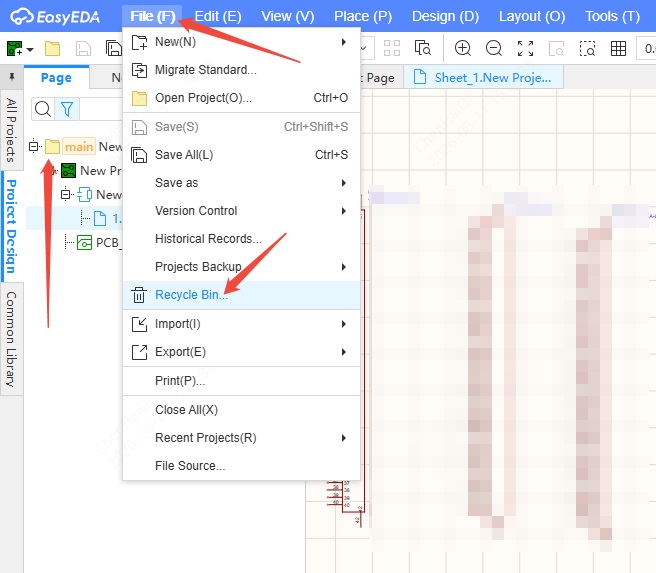Switch to Common Library side tab
The image size is (656, 573).
(x=11, y=339)
